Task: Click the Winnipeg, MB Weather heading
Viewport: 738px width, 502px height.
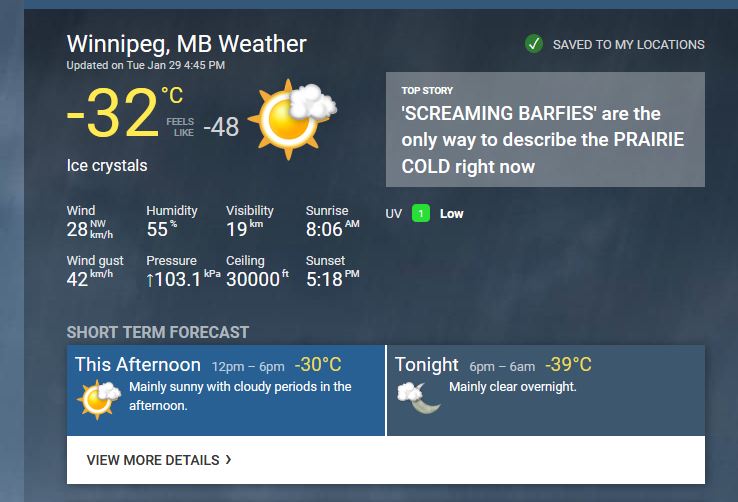Action: [x=186, y=44]
